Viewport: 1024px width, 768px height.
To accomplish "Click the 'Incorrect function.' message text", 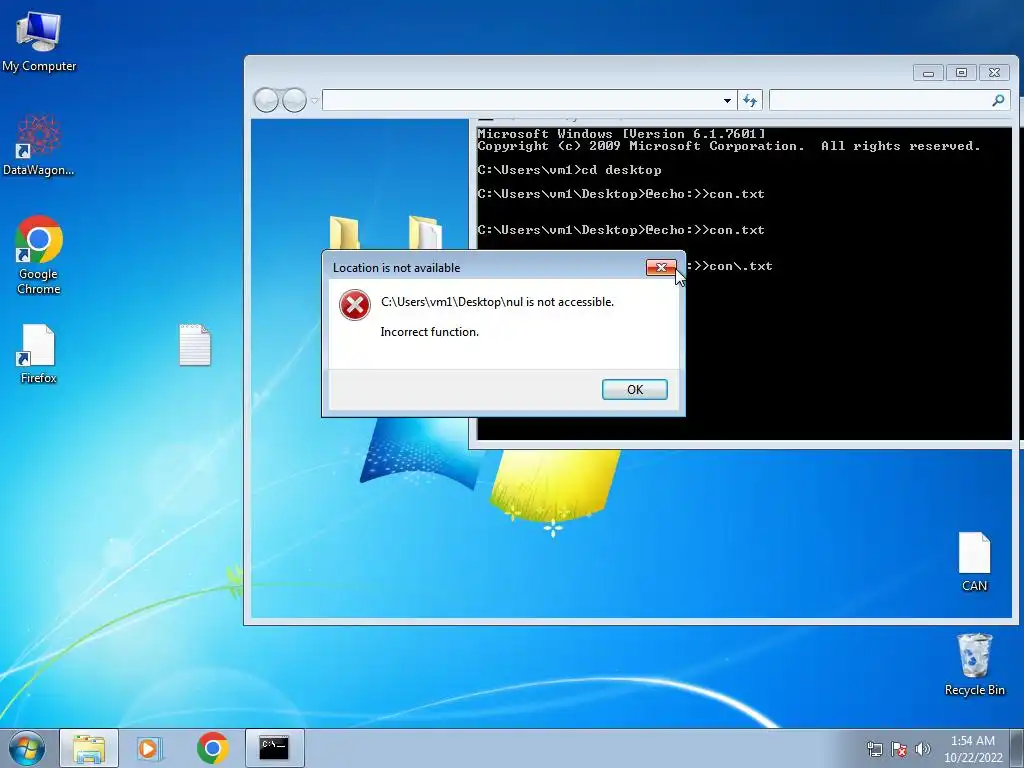I will tap(430, 332).
